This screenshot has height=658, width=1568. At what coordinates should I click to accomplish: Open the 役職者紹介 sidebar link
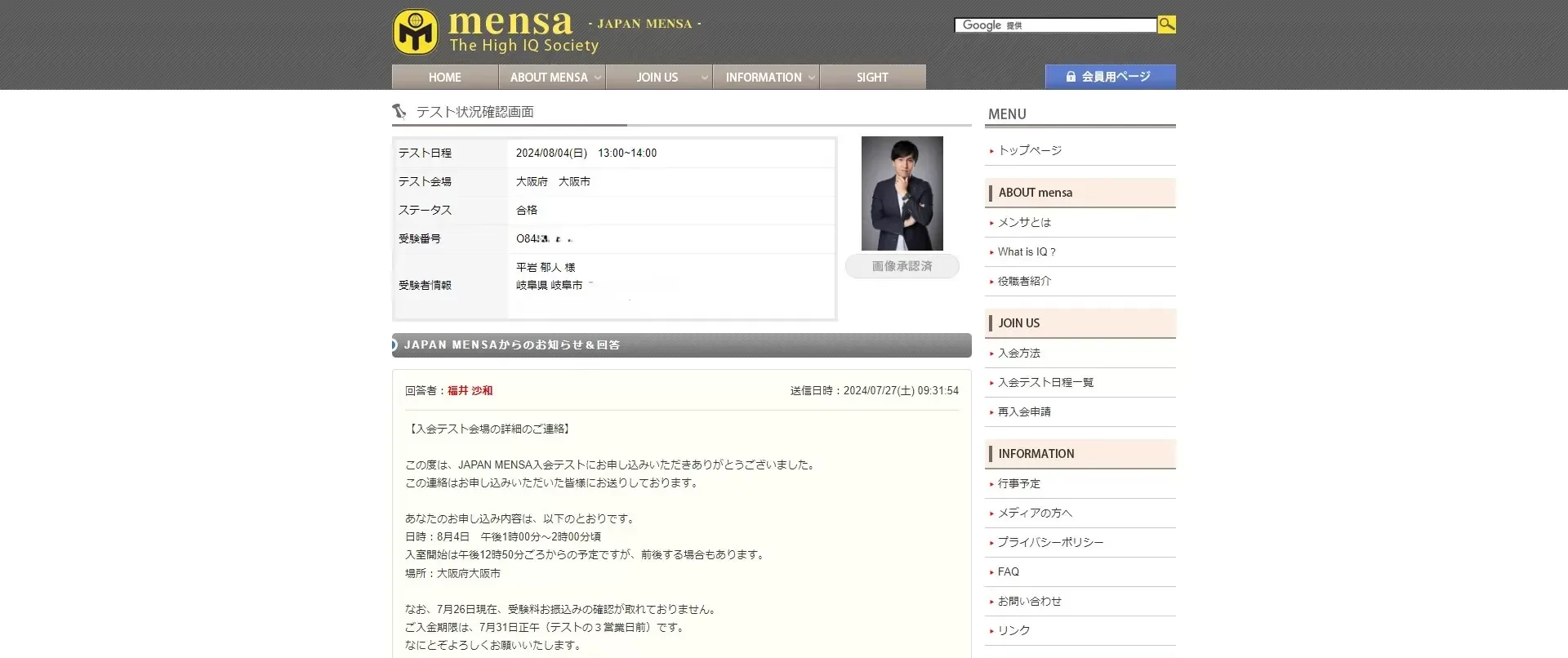click(1024, 281)
